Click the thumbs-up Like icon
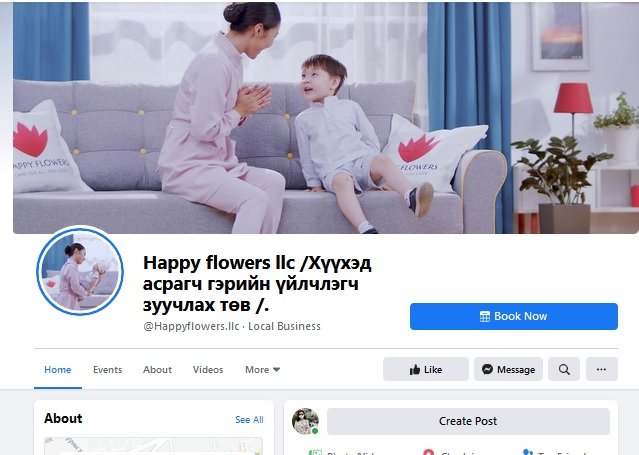Image resolution: width=639 pixels, height=455 pixels. [x=414, y=369]
